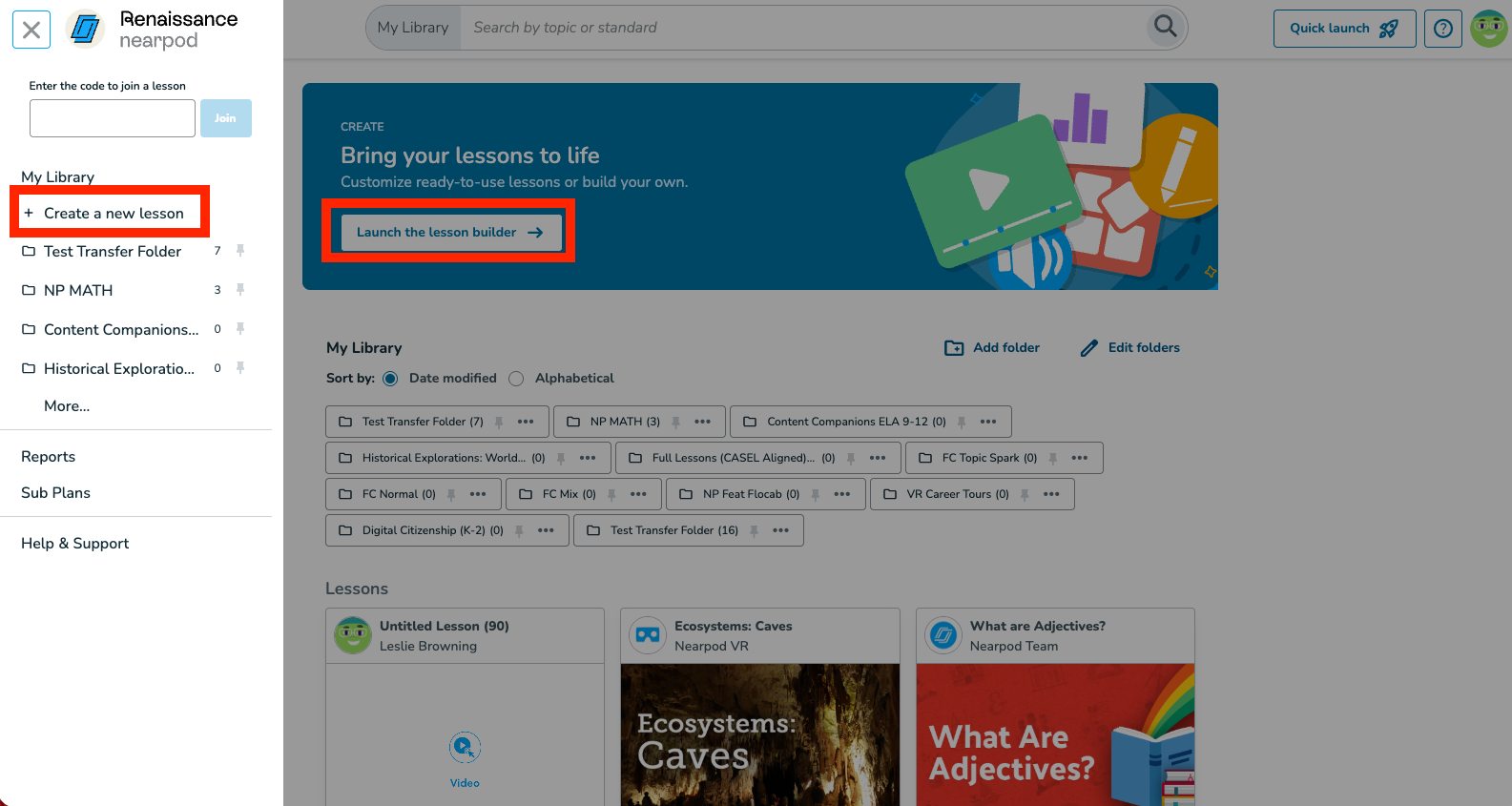This screenshot has width=1512, height=806.
Task: Click the Join button next to the code field
Action: pos(225,118)
